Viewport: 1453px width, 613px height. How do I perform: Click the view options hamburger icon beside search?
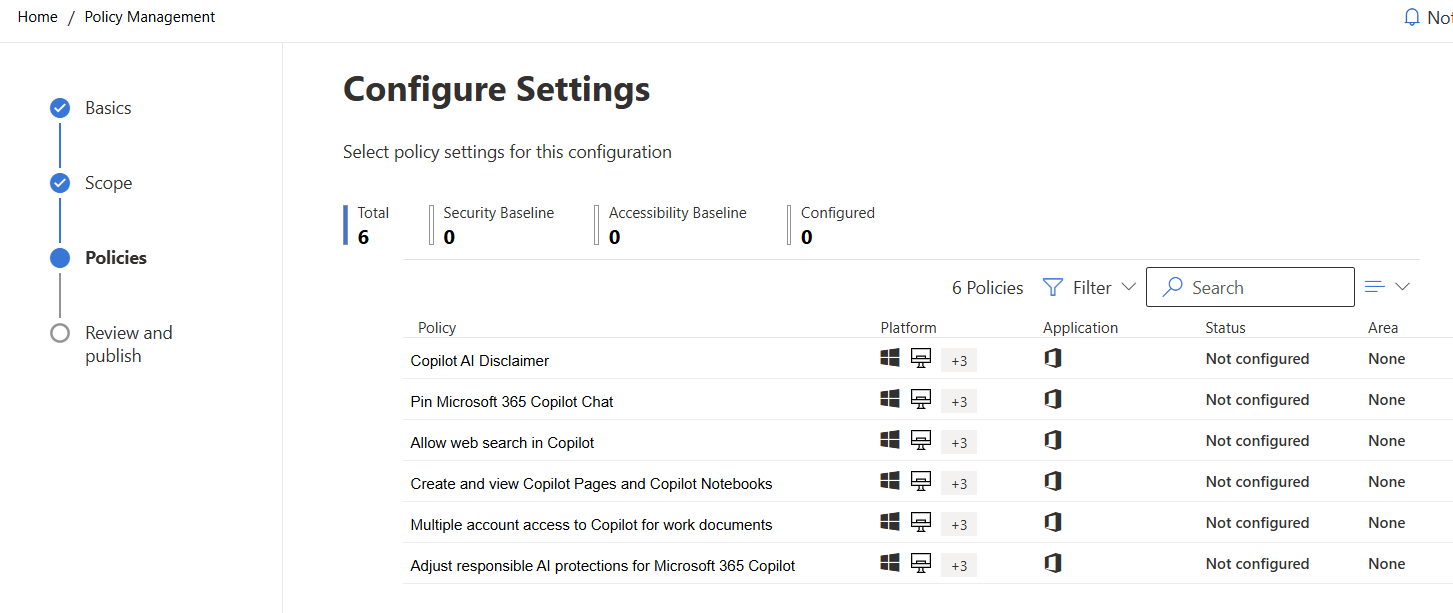tap(1374, 285)
